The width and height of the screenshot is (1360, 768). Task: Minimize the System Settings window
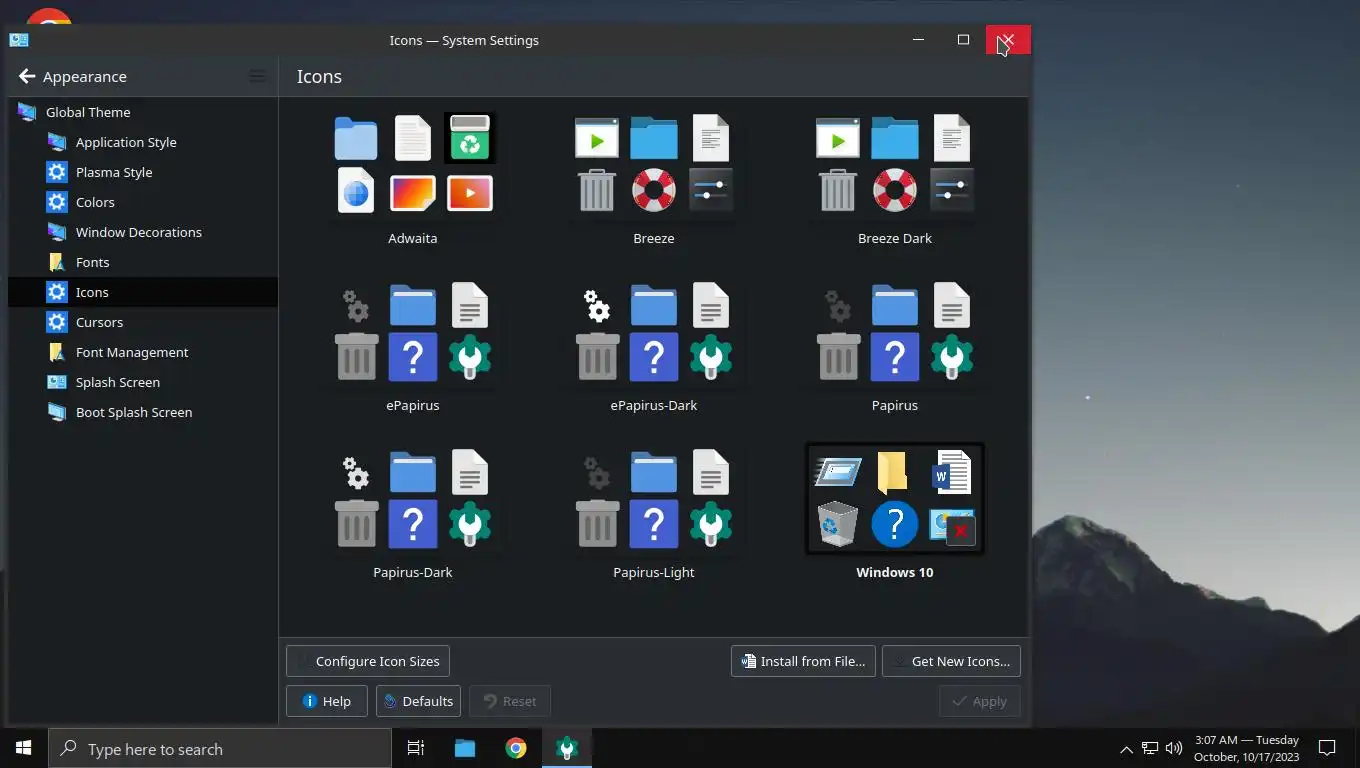click(x=918, y=40)
